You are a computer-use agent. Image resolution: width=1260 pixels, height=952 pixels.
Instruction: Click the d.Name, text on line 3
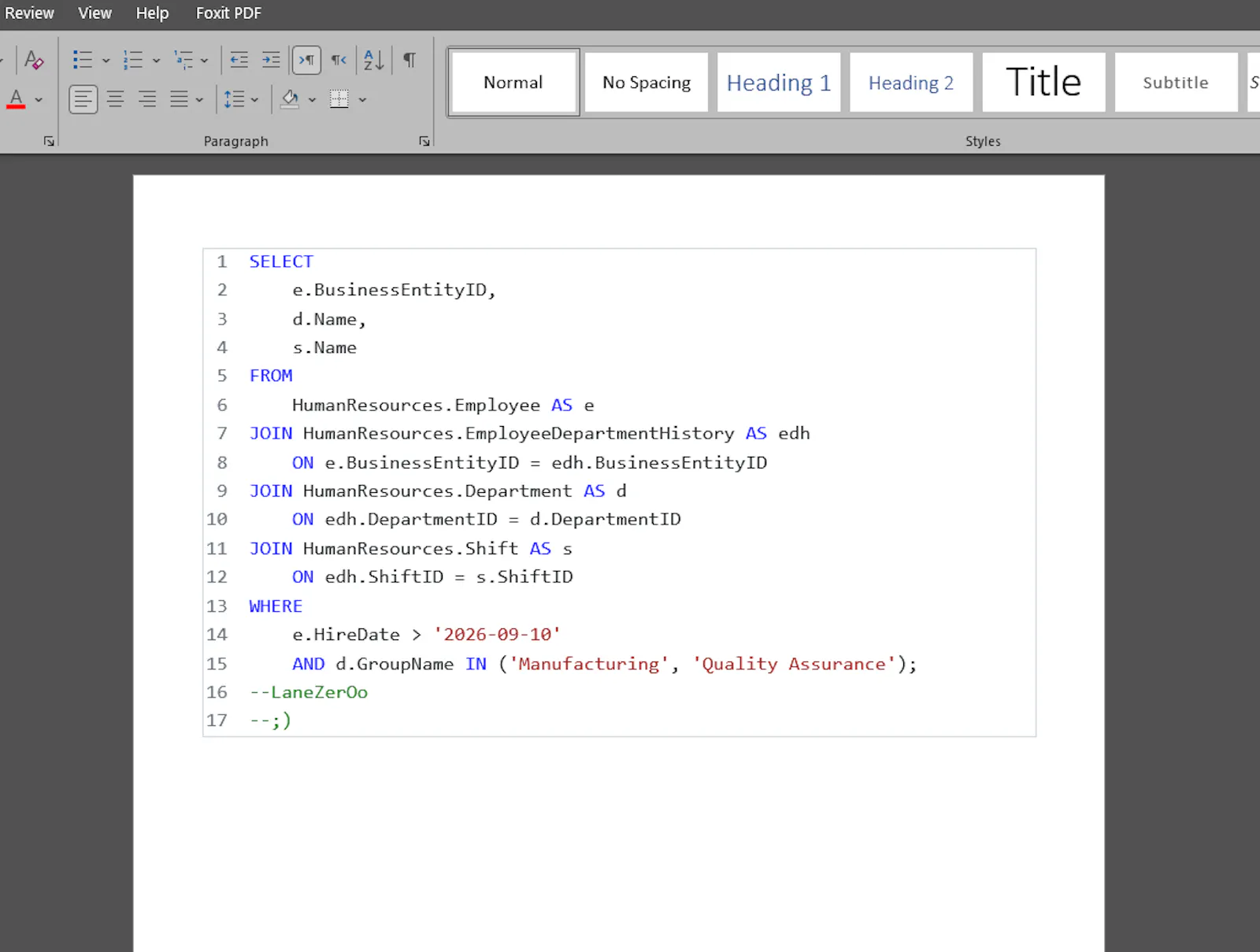click(329, 319)
